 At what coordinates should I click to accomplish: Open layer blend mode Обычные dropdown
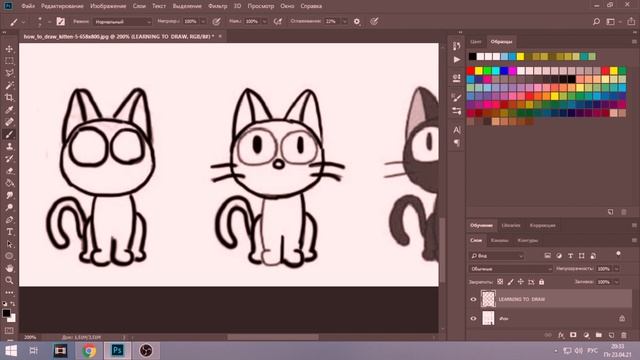coord(511,269)
